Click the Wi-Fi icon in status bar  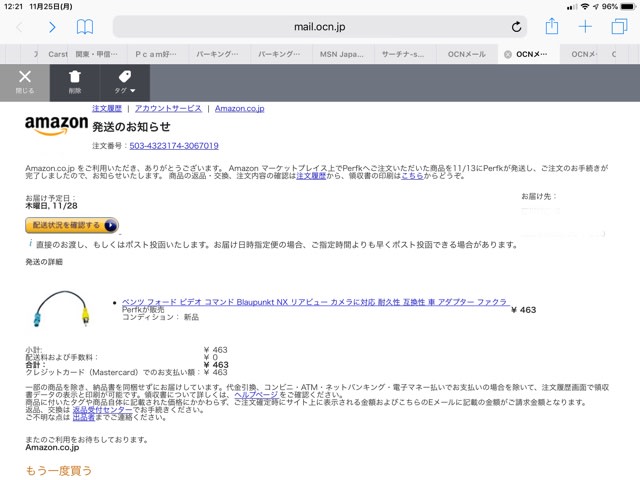point(585,7)
